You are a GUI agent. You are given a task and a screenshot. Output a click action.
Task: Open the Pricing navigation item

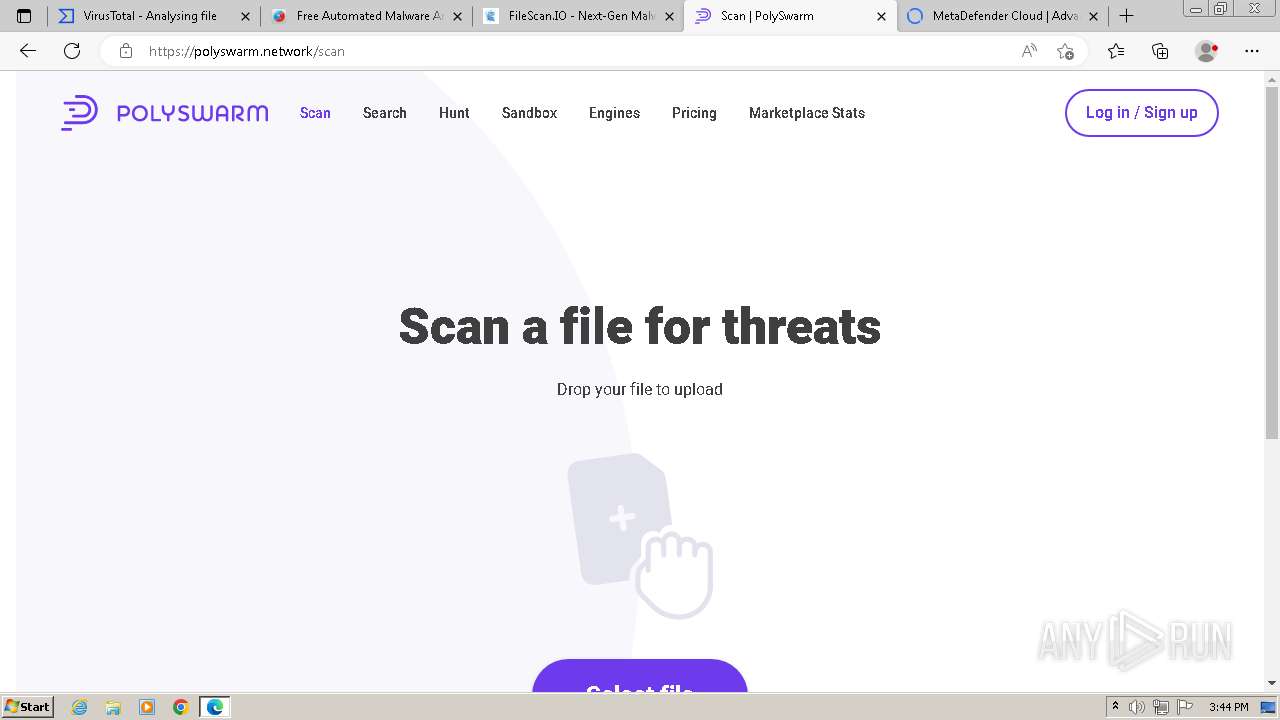click(694, 113)
